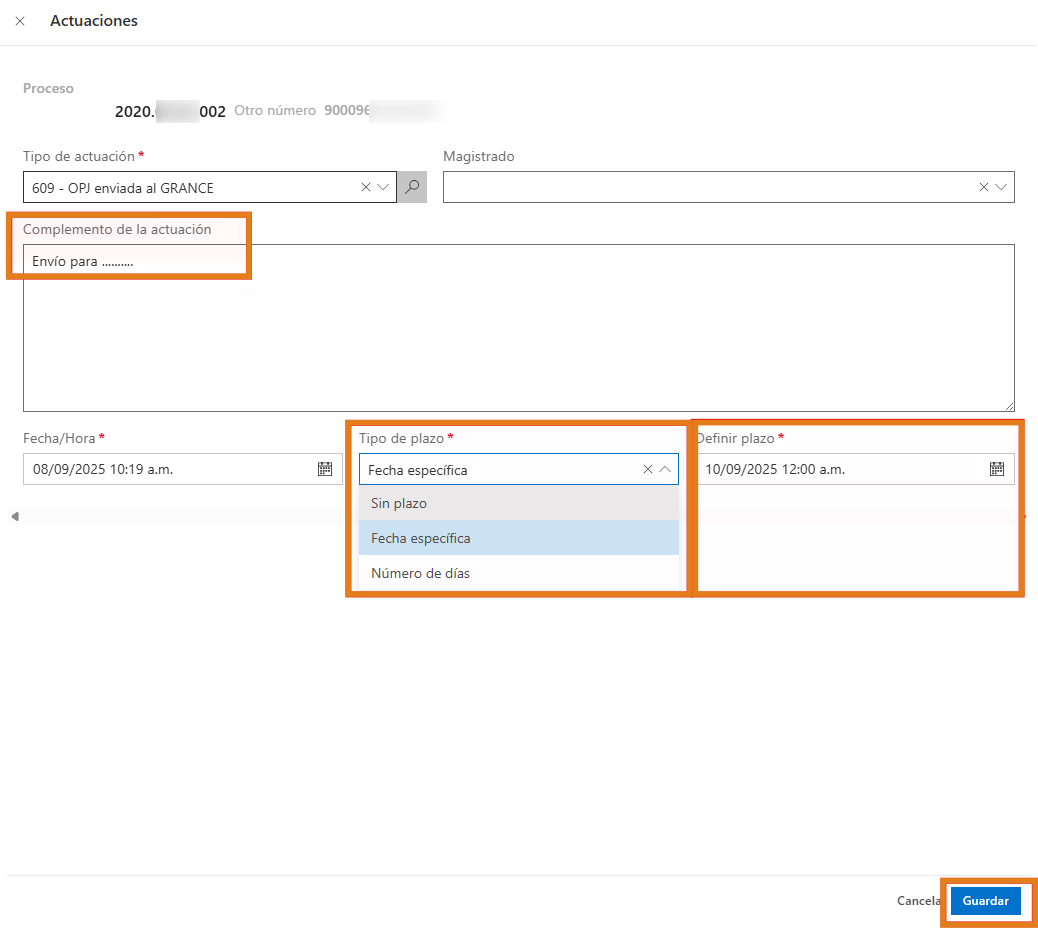Viewport: 1038px width, 928px height.
Task: Clear the Tipo de plazo selection
Action: pyautogui.click(x=647, y=469)
